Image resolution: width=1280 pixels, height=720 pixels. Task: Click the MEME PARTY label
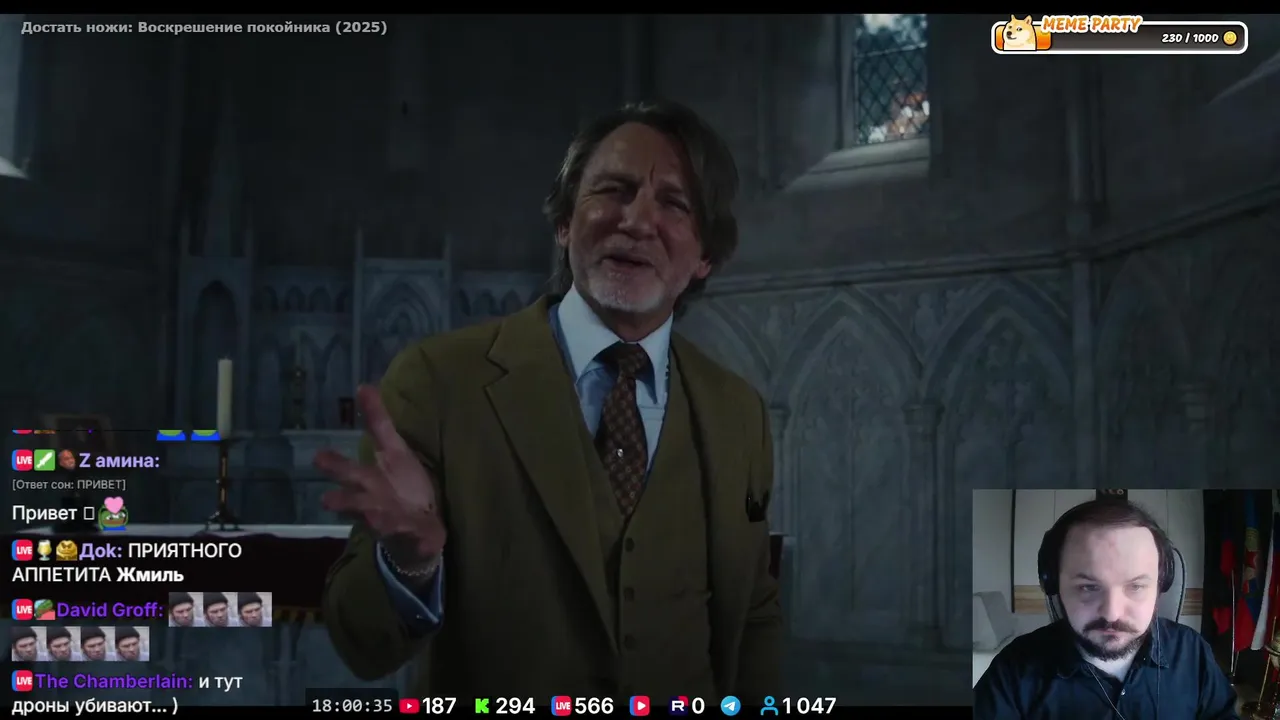(1092, 25)
